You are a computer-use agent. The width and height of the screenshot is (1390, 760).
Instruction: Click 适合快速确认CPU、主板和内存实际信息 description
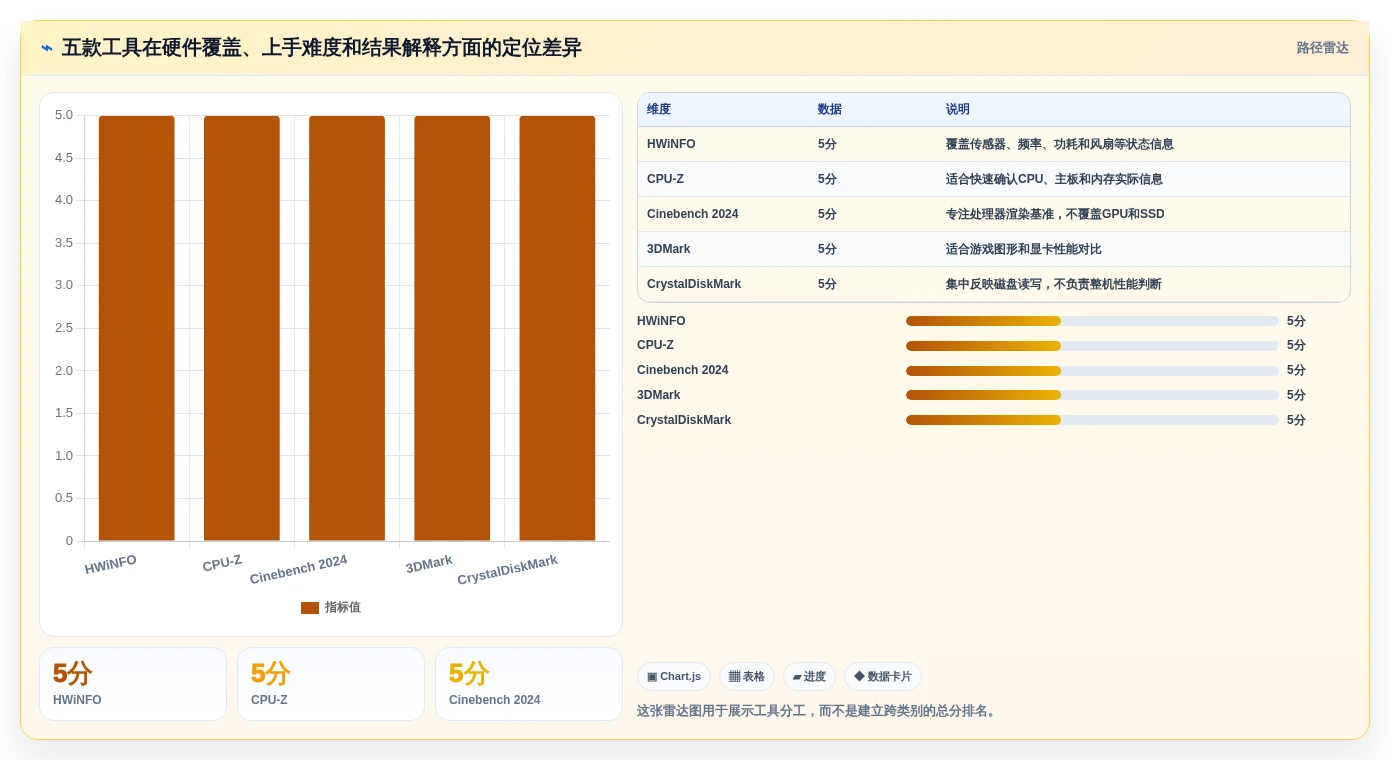click(x=1054, y=179)
